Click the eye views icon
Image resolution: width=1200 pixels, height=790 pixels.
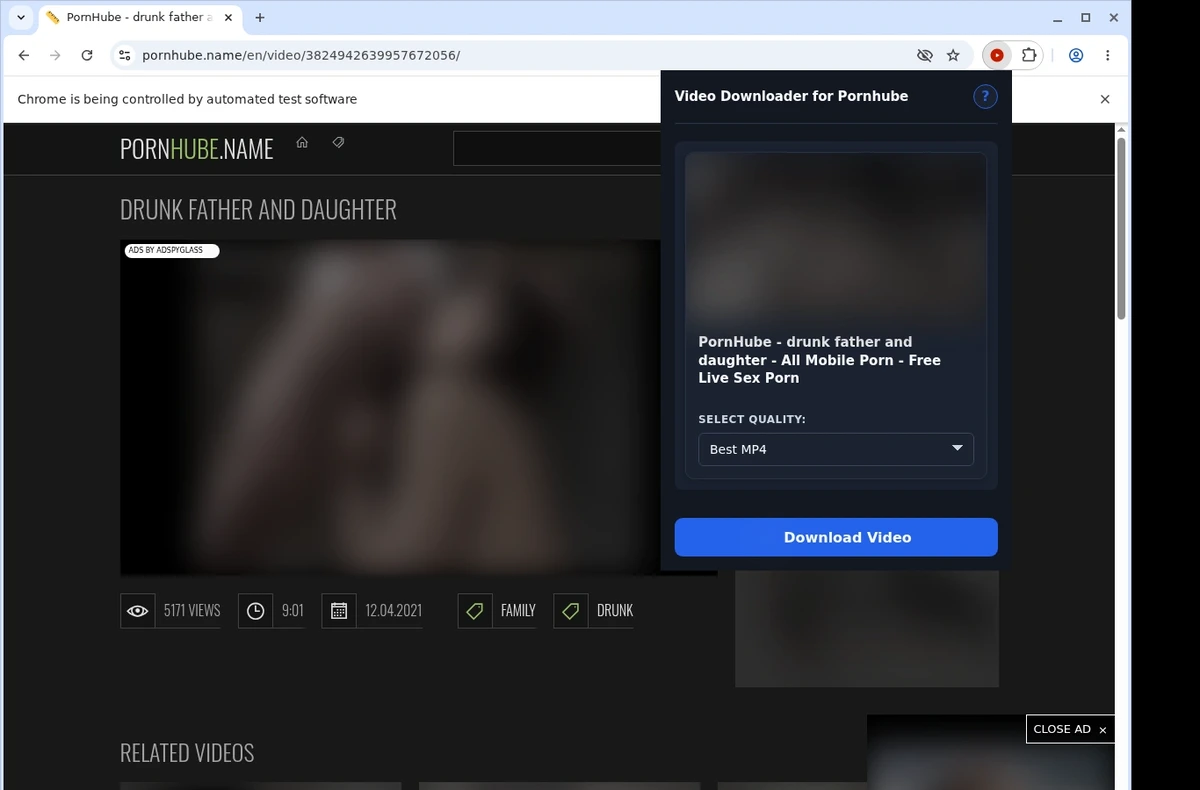138,610
